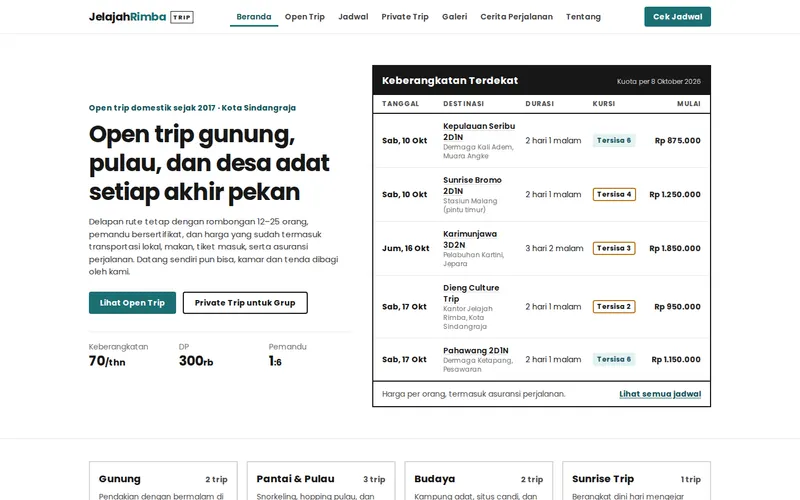The width and height of the screenshot is (800, 500).
Task: Click the Jum, 16 Okt date cell
Action: 406,248
